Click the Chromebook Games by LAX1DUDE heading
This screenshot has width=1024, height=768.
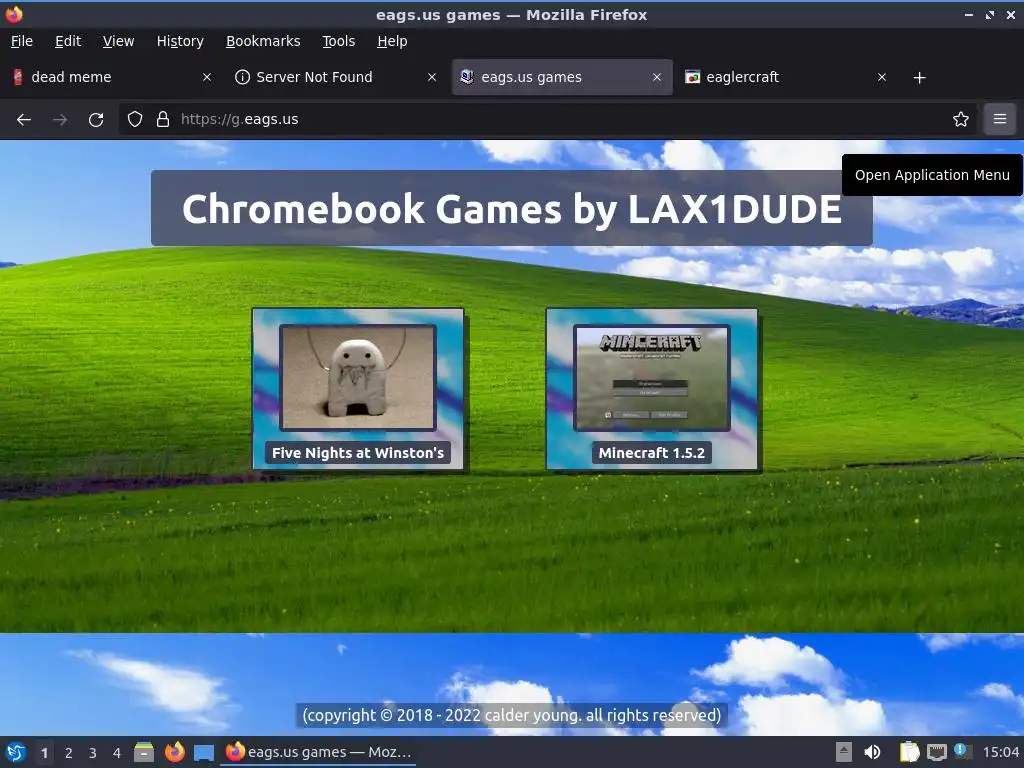(x=511, y=208)
